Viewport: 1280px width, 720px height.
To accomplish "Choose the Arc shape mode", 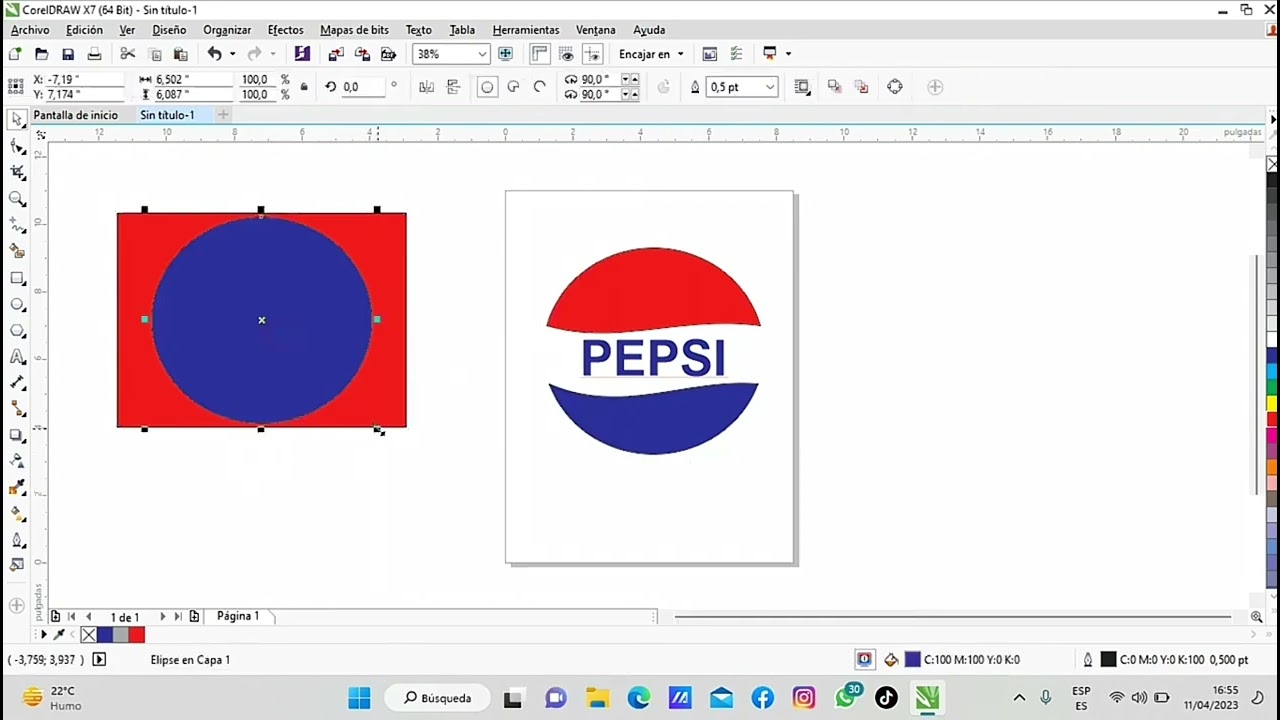I will click(540, 87).
